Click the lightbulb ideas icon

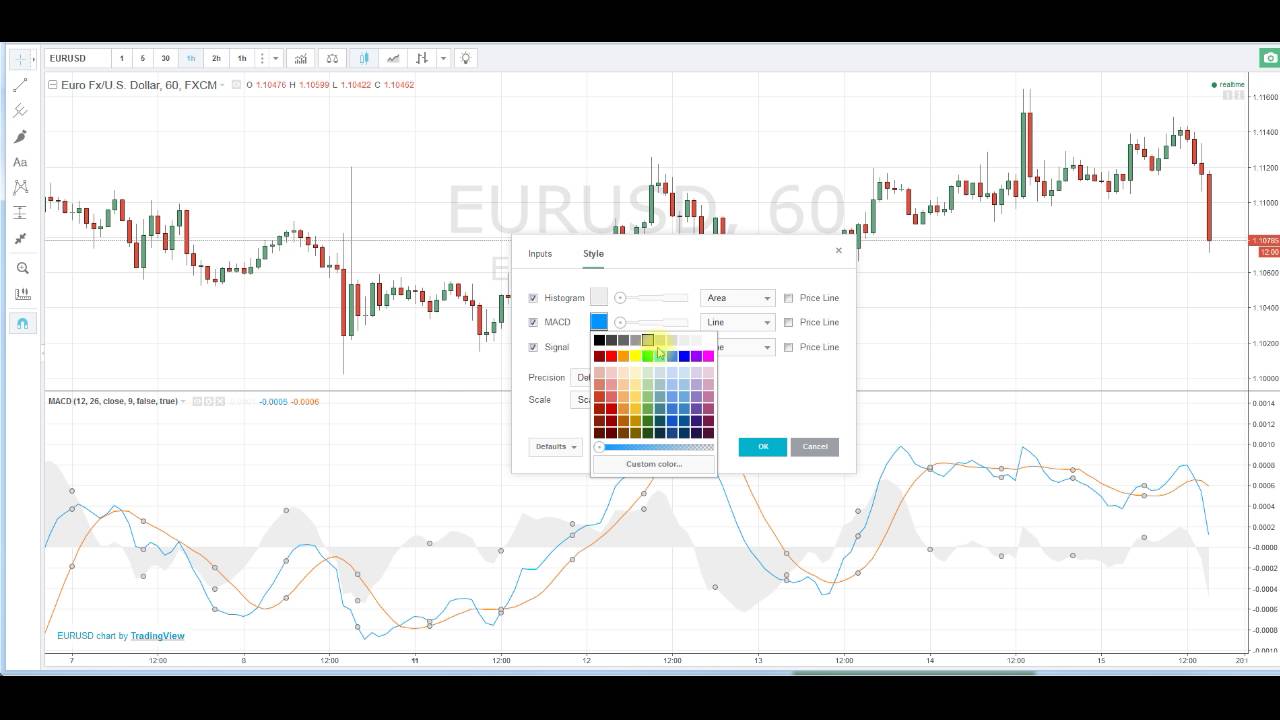click(x=465, y=58)
